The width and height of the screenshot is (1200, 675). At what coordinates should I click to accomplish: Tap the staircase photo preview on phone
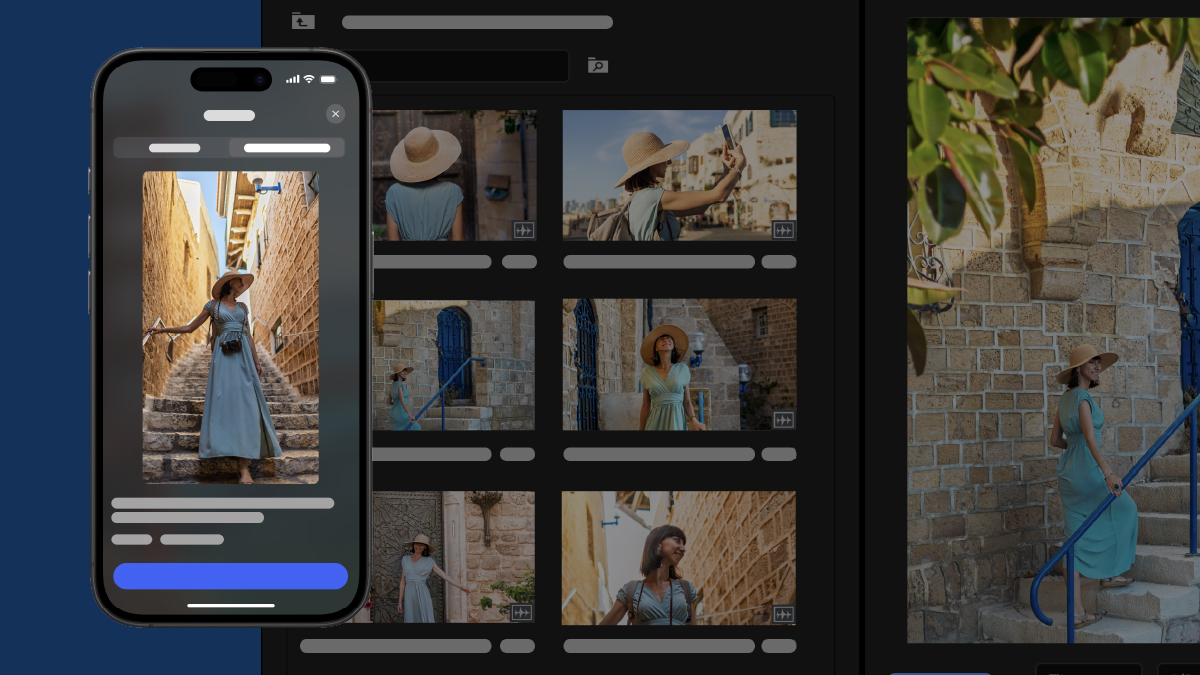click(230, 327)
